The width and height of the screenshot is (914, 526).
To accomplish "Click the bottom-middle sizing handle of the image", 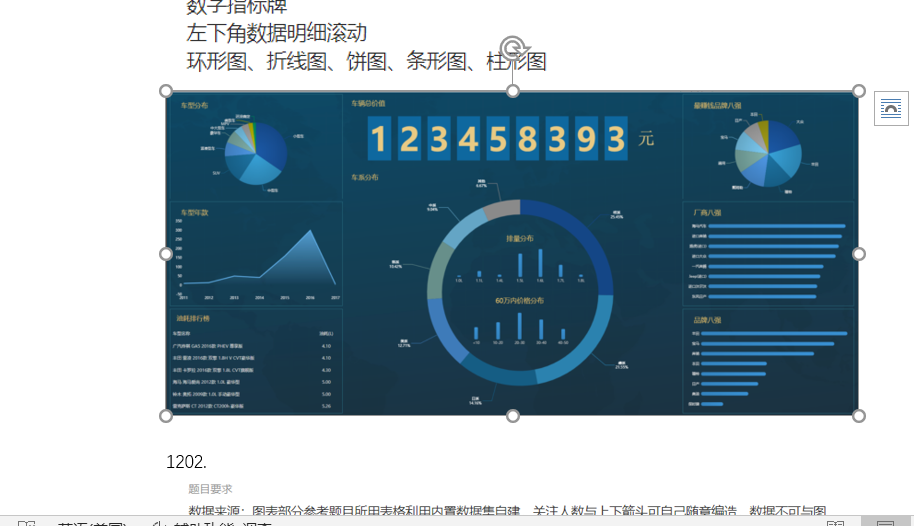I will pyautogui.click(x=512, y=416).
